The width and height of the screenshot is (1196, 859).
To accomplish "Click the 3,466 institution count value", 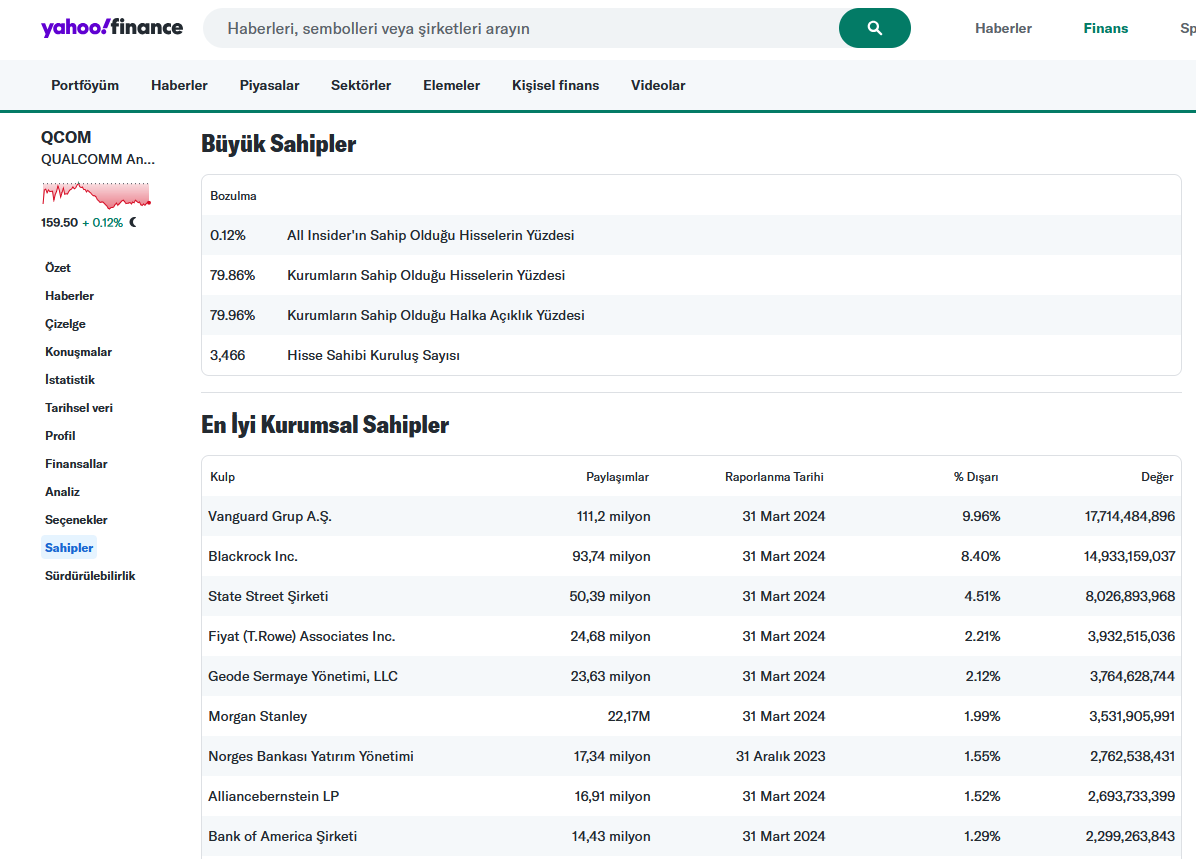I will coord(228,356).
